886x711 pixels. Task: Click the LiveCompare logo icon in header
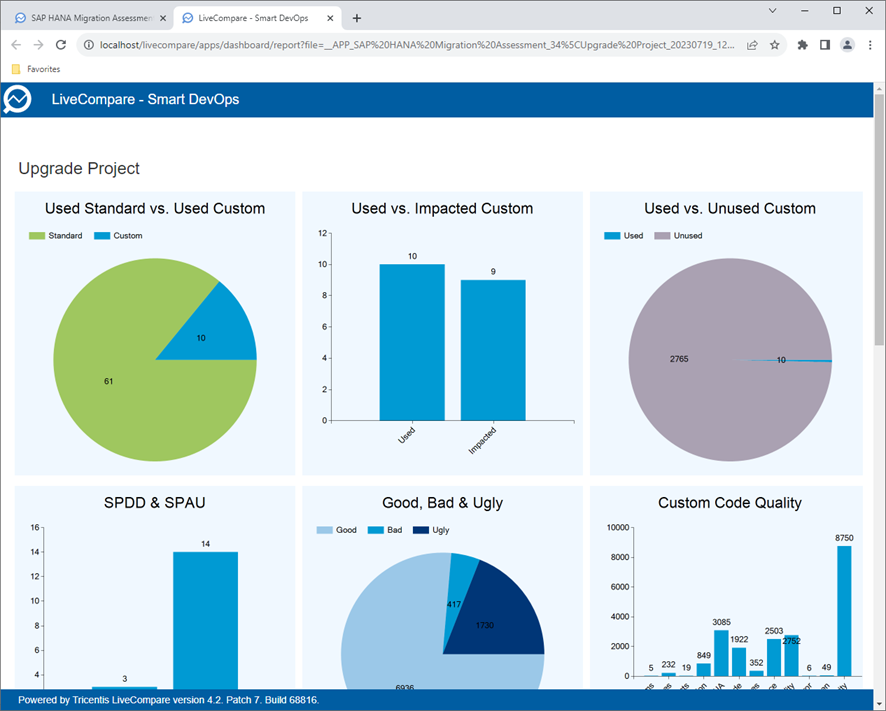[x=17, y=100]
